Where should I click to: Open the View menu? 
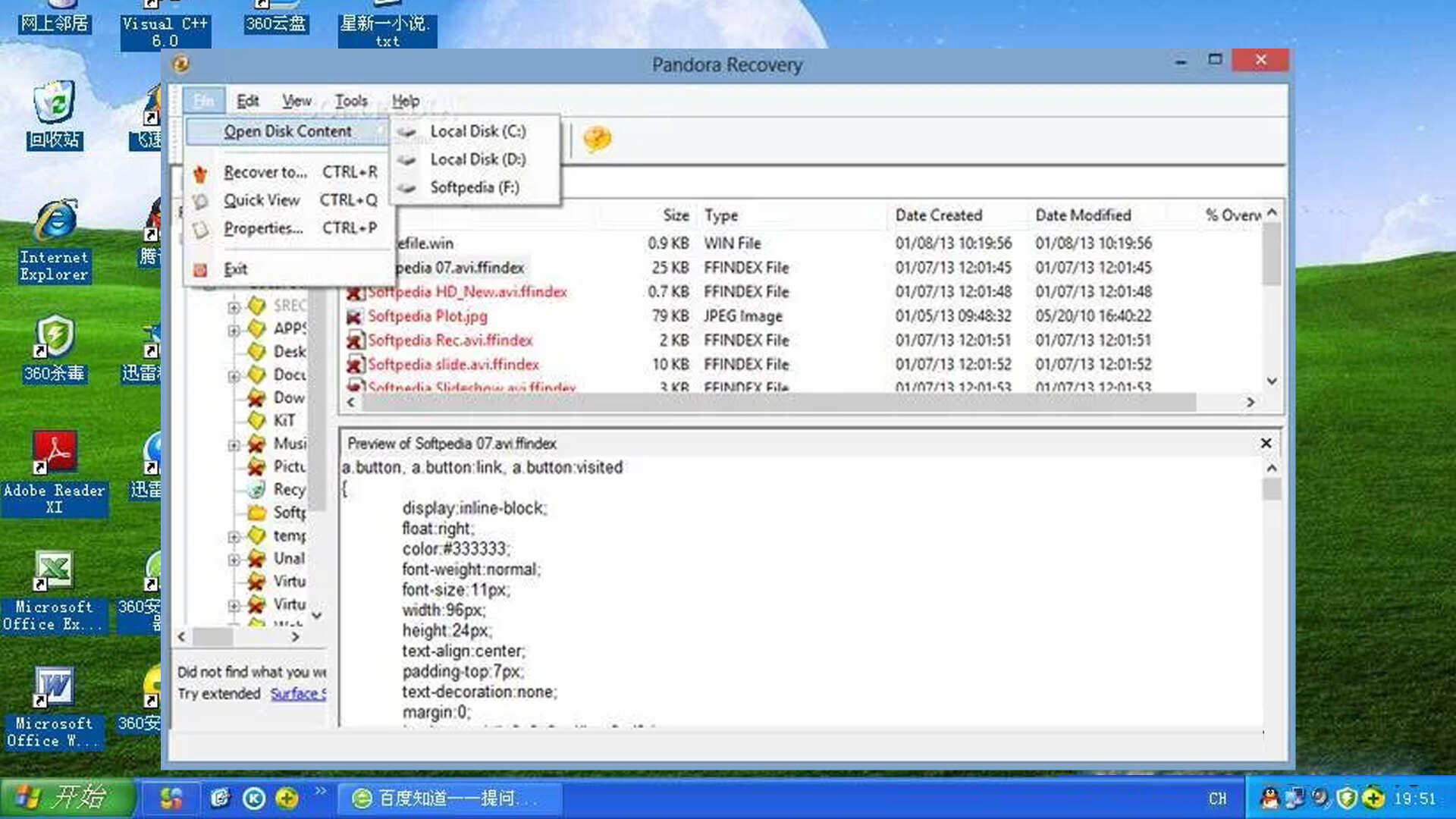pos(297,101)
